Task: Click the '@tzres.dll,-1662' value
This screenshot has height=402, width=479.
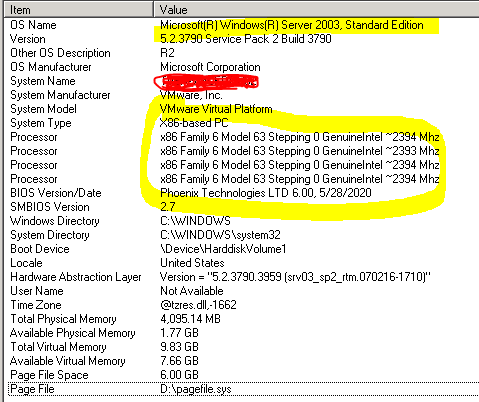Action: pos(198,305)
